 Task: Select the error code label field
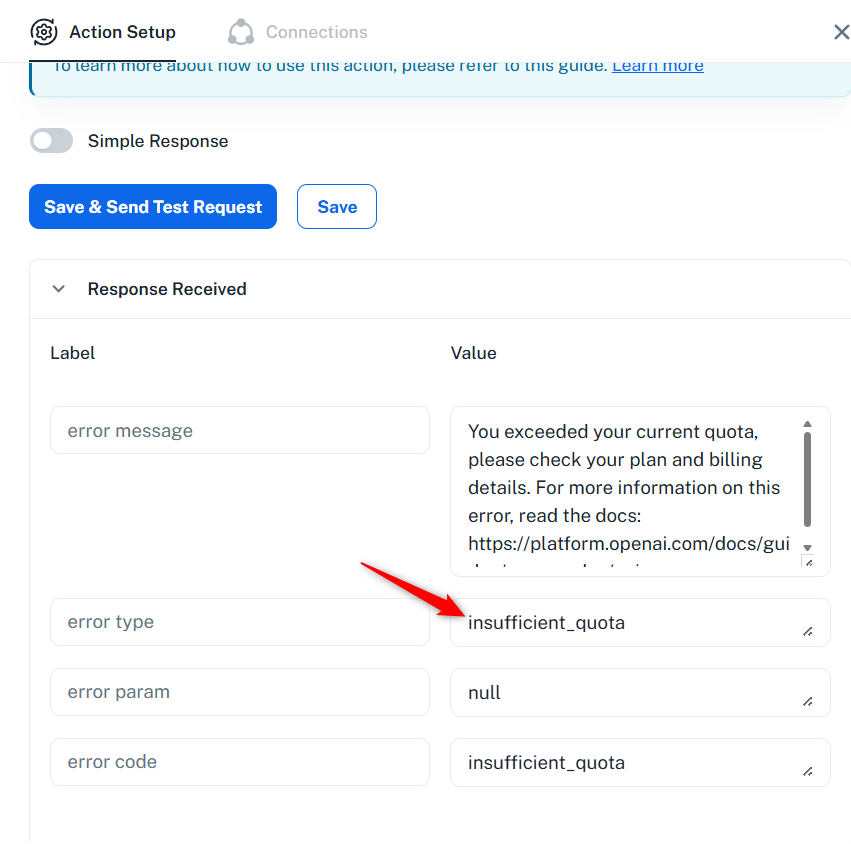[240, 762]
